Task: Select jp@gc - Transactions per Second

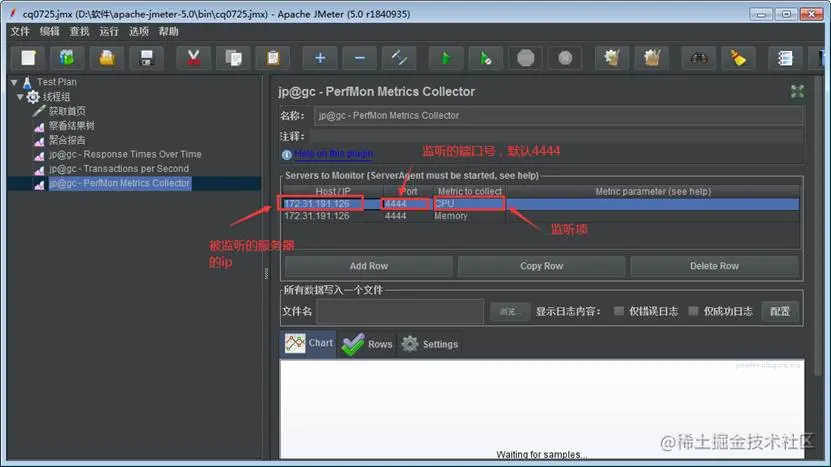Action: pos(119,169)
